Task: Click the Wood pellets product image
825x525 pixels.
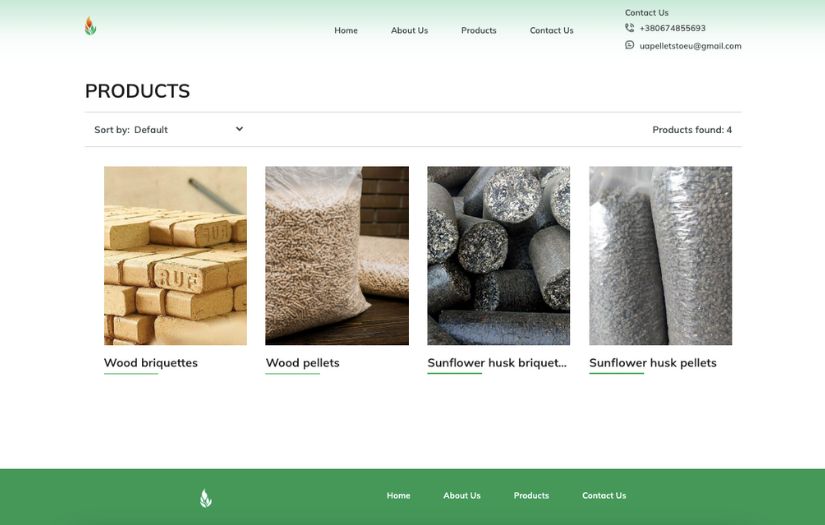Action: click(x=337, y=256)
